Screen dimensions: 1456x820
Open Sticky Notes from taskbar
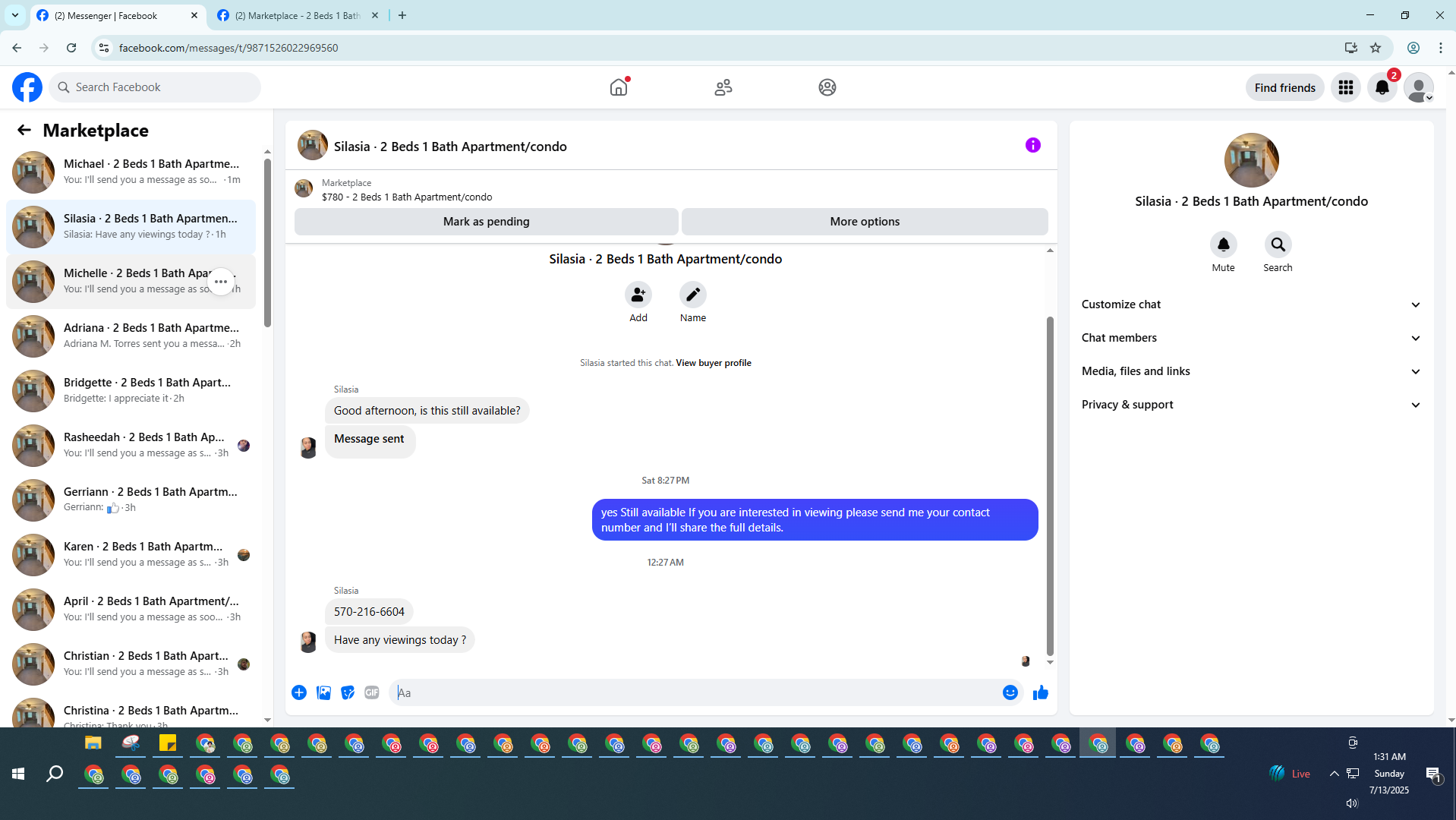coord(168,743)
